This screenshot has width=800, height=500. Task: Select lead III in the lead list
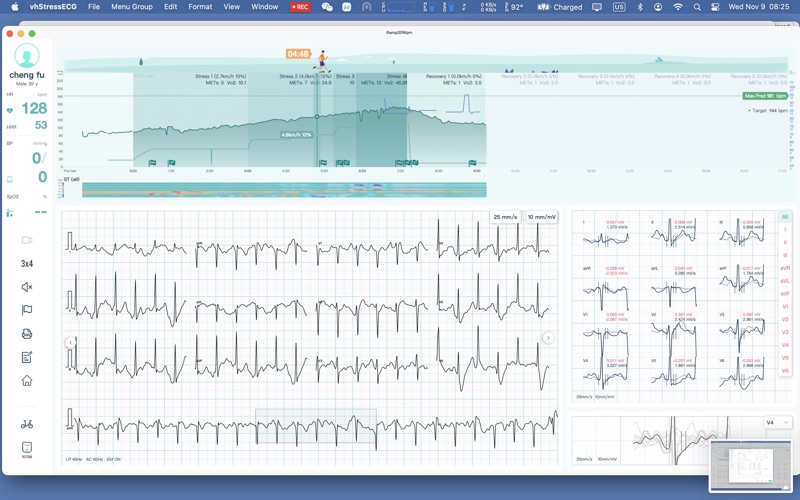click(x=785, y=255)
